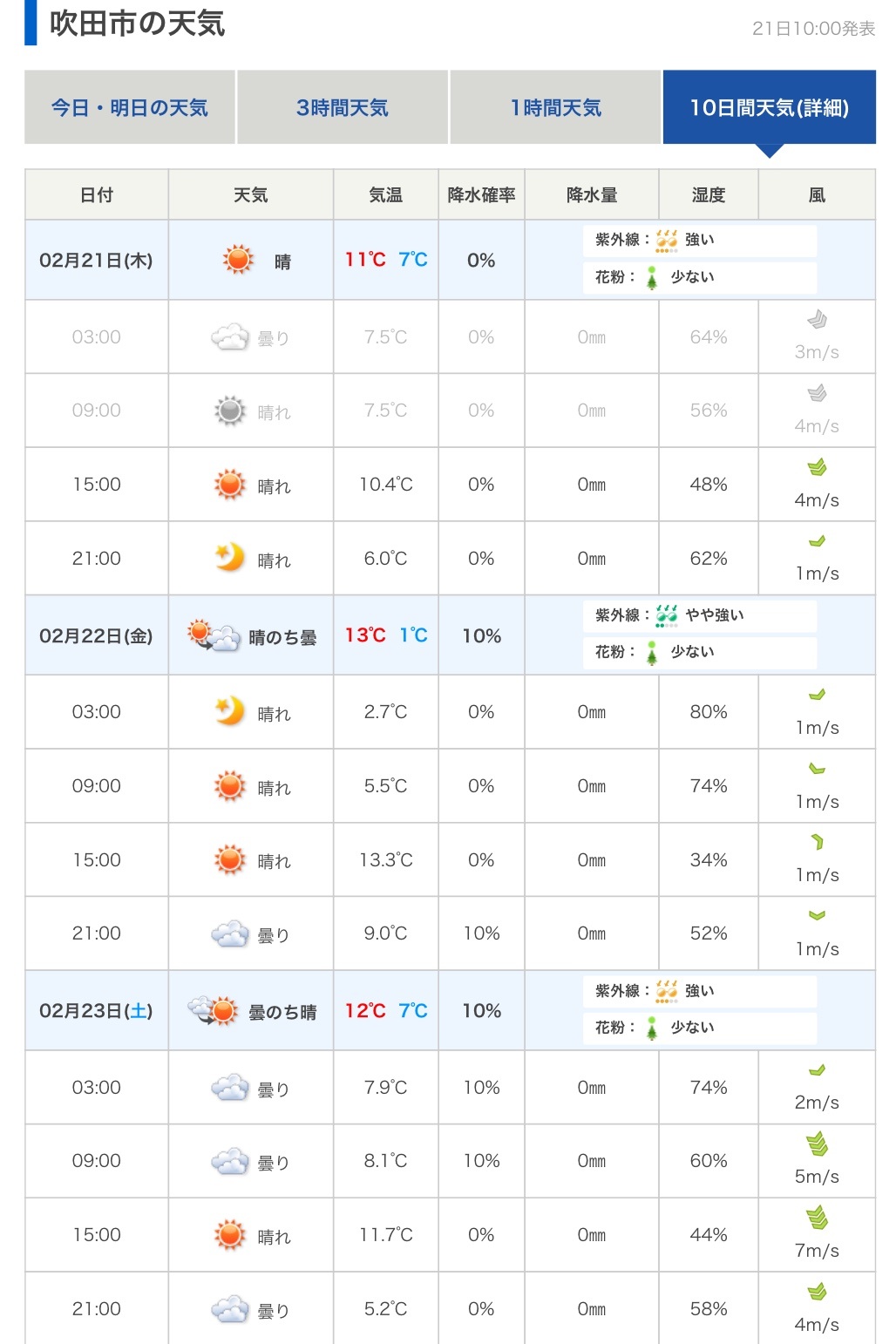
Task: Click the 02月22日(金) date cell
Action: point(96,636)
